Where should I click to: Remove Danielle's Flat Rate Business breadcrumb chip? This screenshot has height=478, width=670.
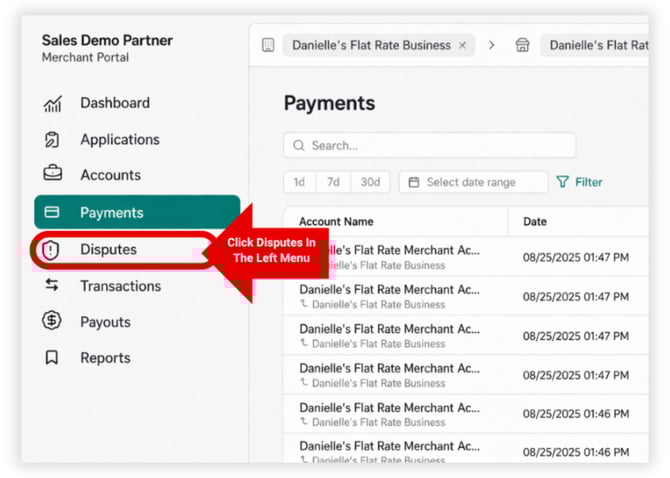point(462,46)
